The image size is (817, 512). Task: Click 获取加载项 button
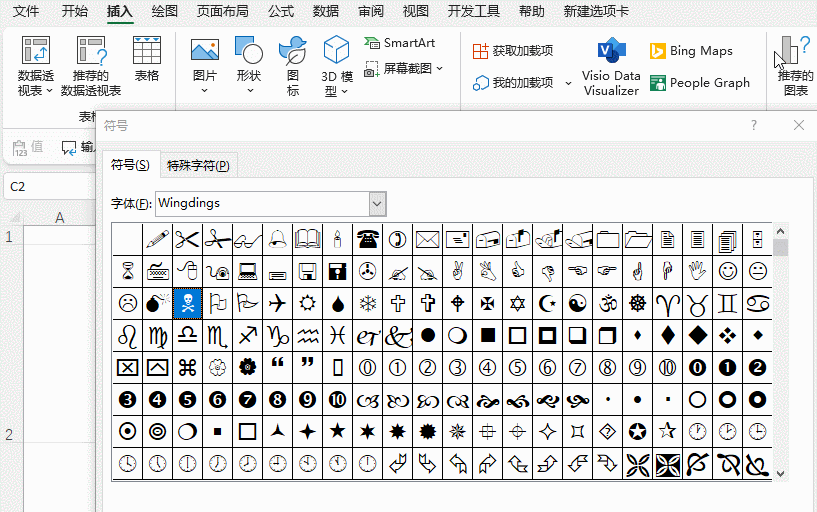coord(513,51)
